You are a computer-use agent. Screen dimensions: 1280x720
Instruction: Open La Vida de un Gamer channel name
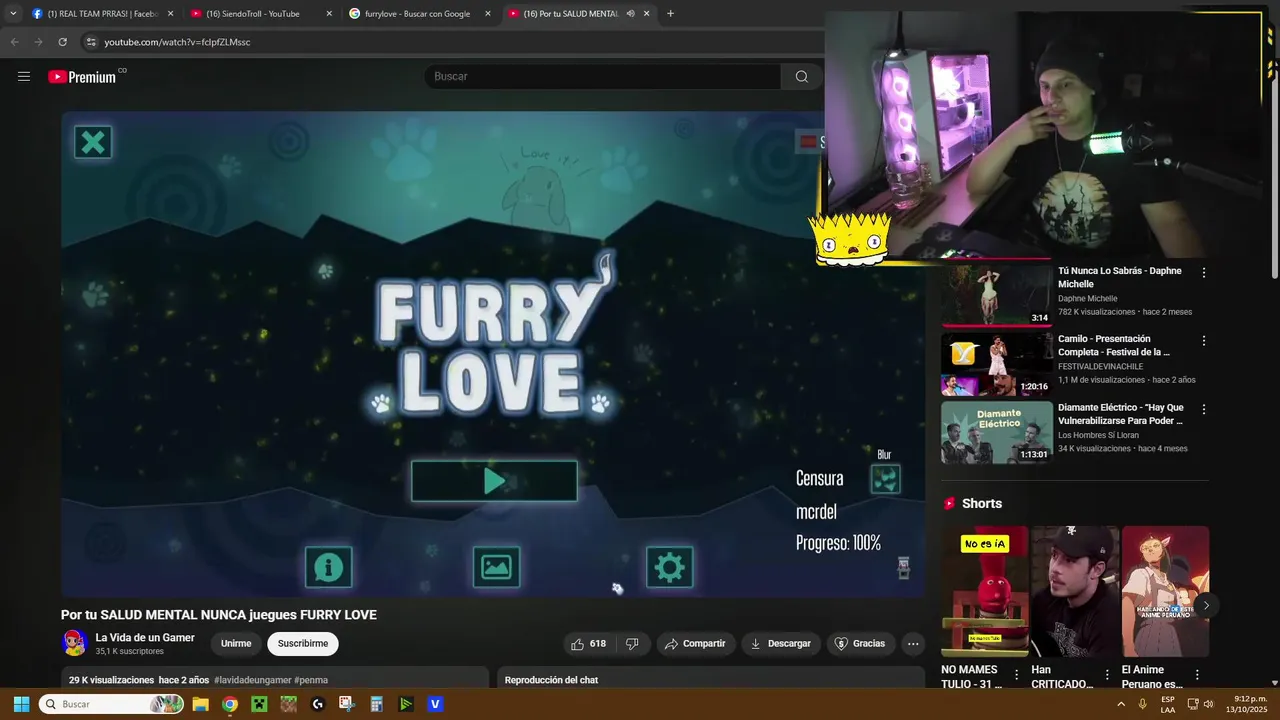[x=145, y=638]
